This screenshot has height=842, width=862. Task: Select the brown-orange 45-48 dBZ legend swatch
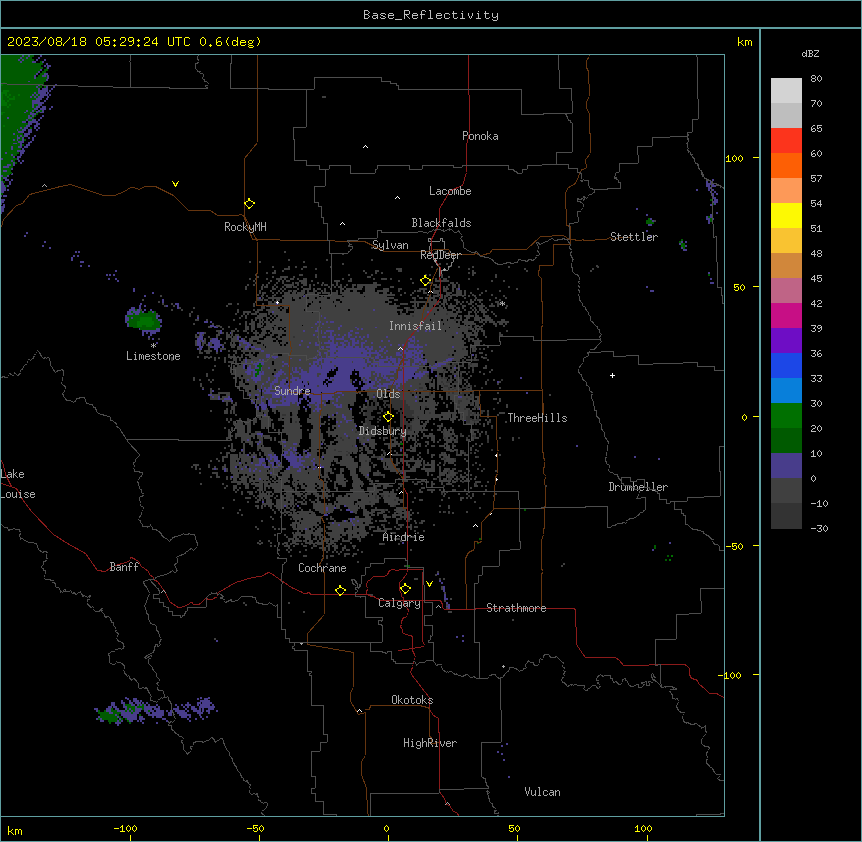coord(786,265)
